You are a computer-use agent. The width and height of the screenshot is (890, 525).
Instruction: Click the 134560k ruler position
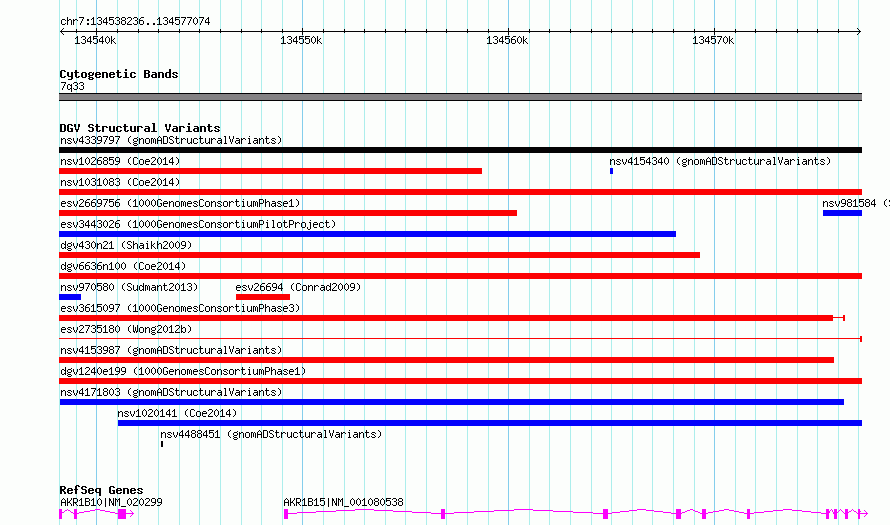[x=507, y=40]
